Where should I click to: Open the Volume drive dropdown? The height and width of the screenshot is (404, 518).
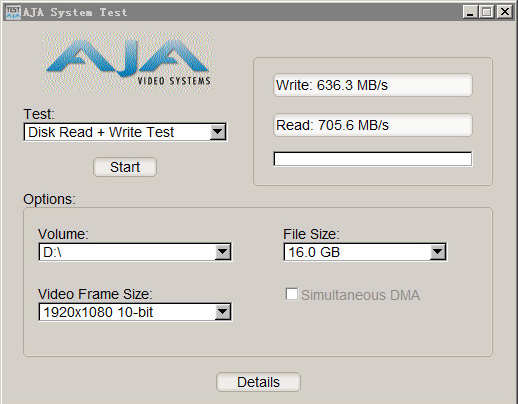(x=135, y=252)
